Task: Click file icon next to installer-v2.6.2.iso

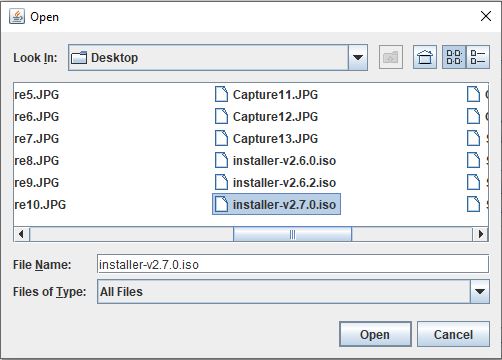Action: tap(221, 182)
